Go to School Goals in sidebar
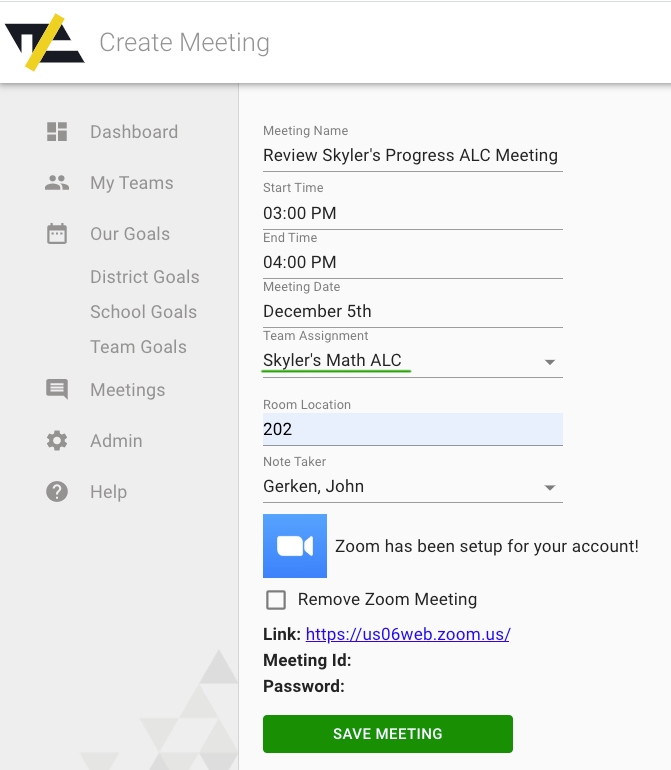Viewport: 671px width, 770px height. click(143, 312)
